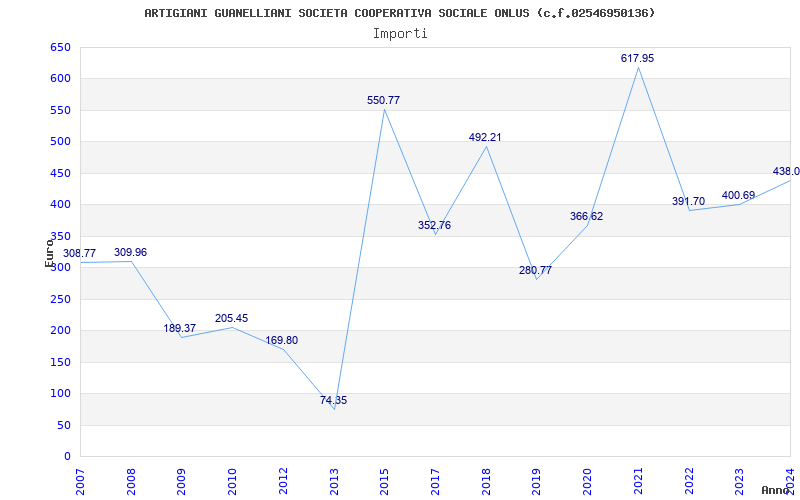Click the 74.35 data label

(333, 401)
